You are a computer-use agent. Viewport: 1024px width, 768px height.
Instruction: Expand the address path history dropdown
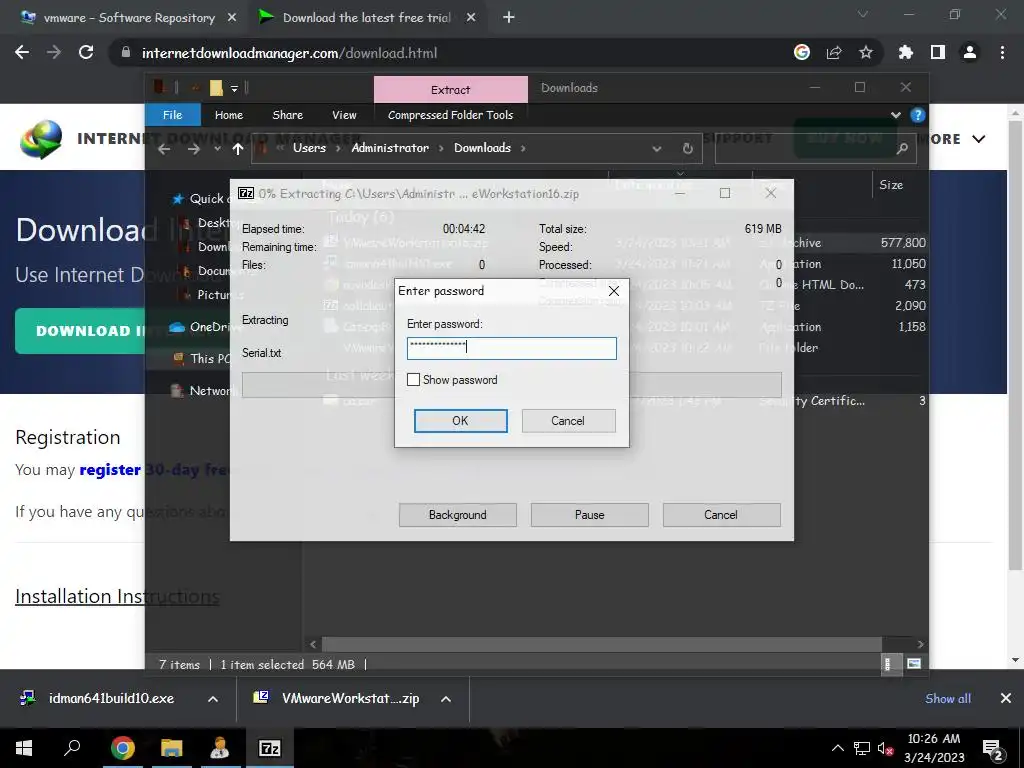[x=656, y=149]
